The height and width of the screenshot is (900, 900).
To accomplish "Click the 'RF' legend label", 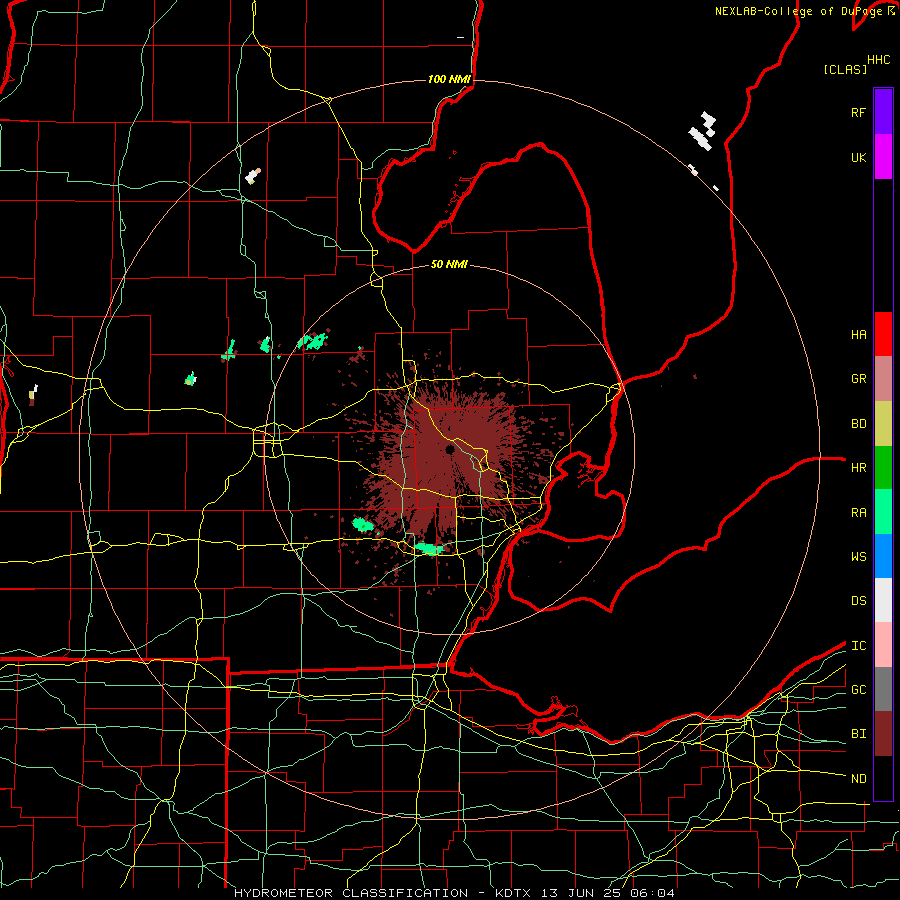I will point(858,112).
